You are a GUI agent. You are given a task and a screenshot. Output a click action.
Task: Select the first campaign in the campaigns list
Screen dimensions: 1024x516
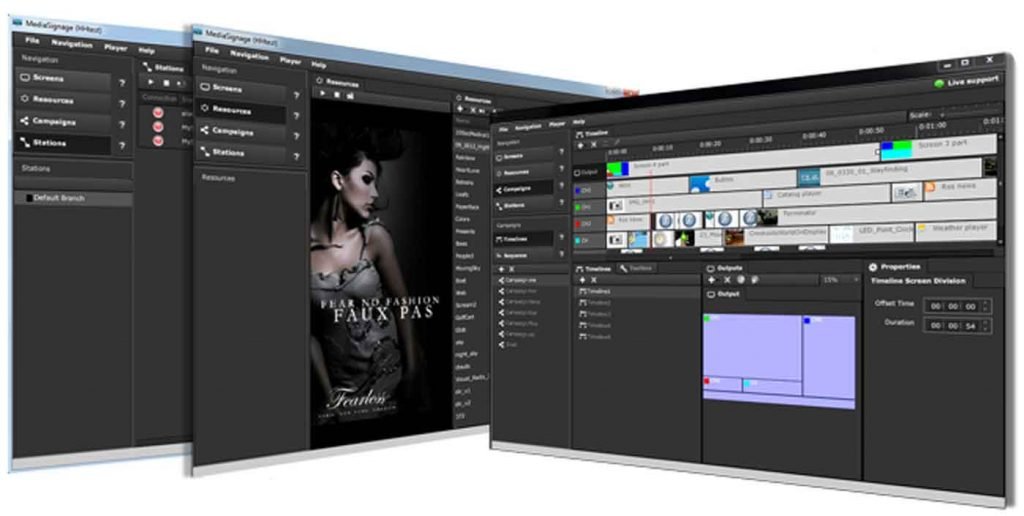[x=532, y=280]
